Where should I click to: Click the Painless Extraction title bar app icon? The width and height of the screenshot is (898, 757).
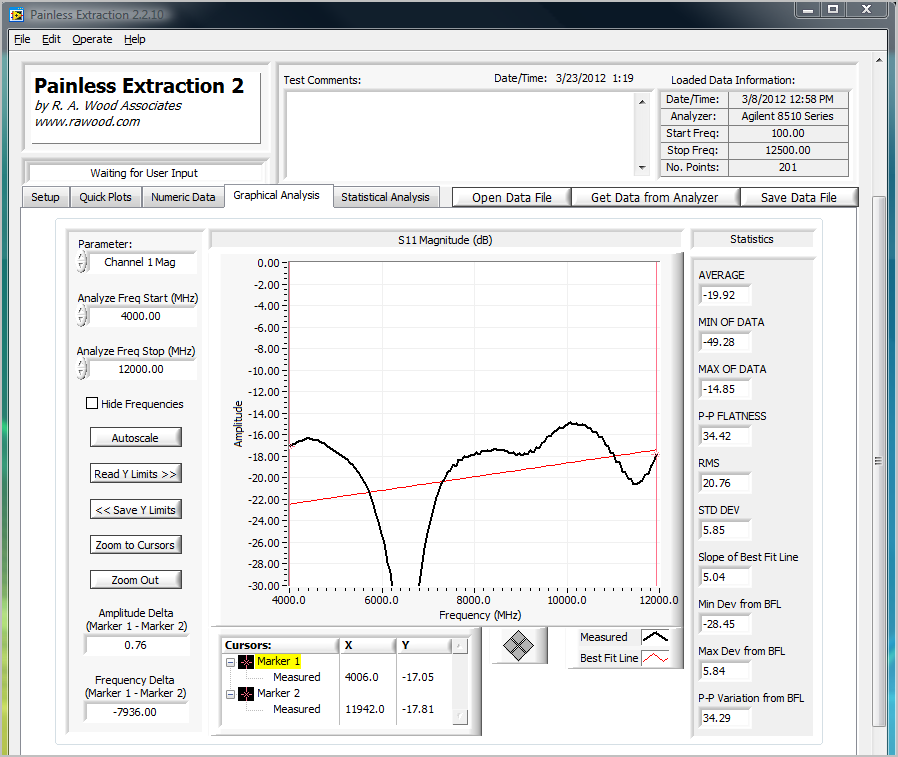[17, 15]
